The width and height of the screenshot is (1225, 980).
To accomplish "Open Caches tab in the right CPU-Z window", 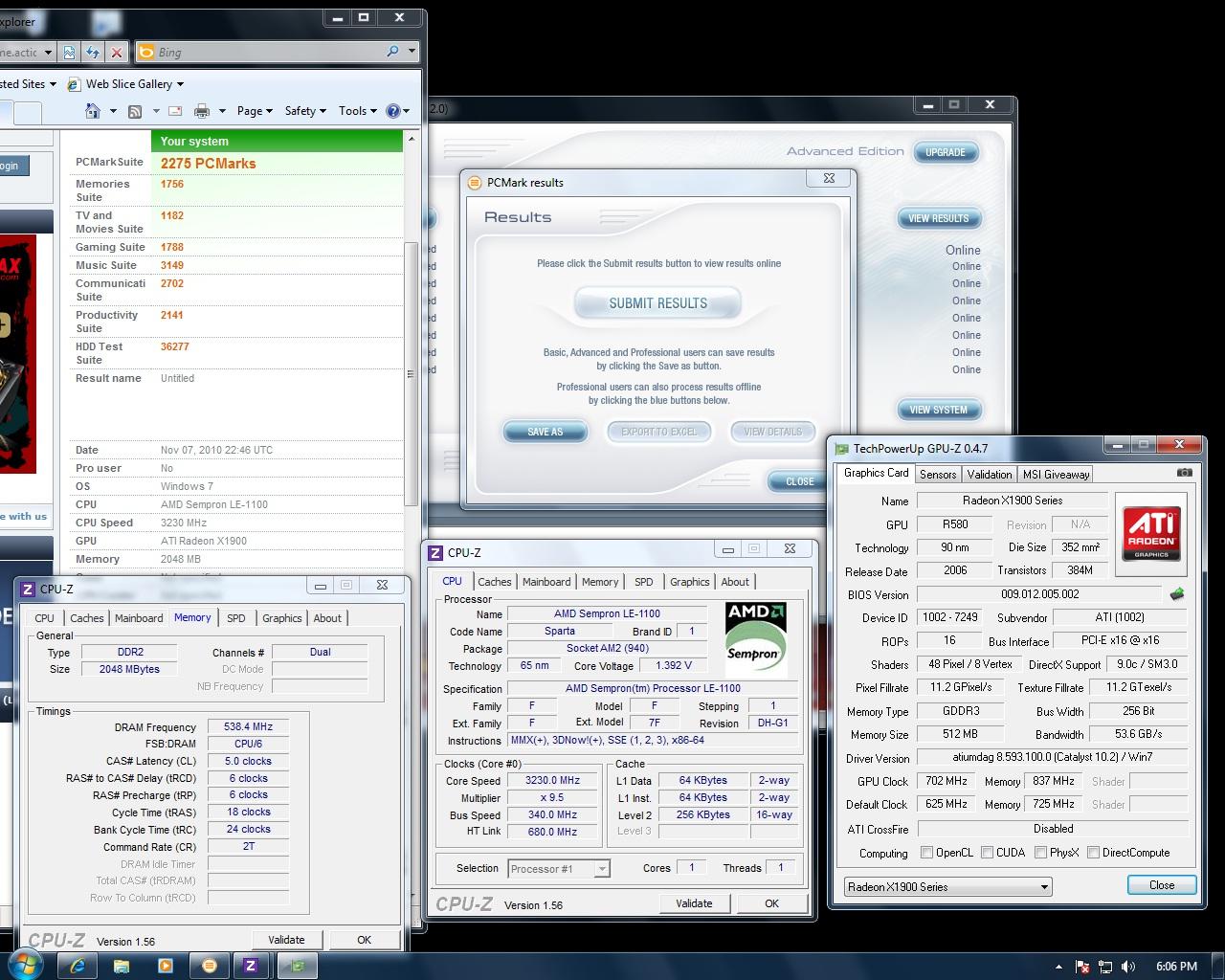I will pos(495,582).
